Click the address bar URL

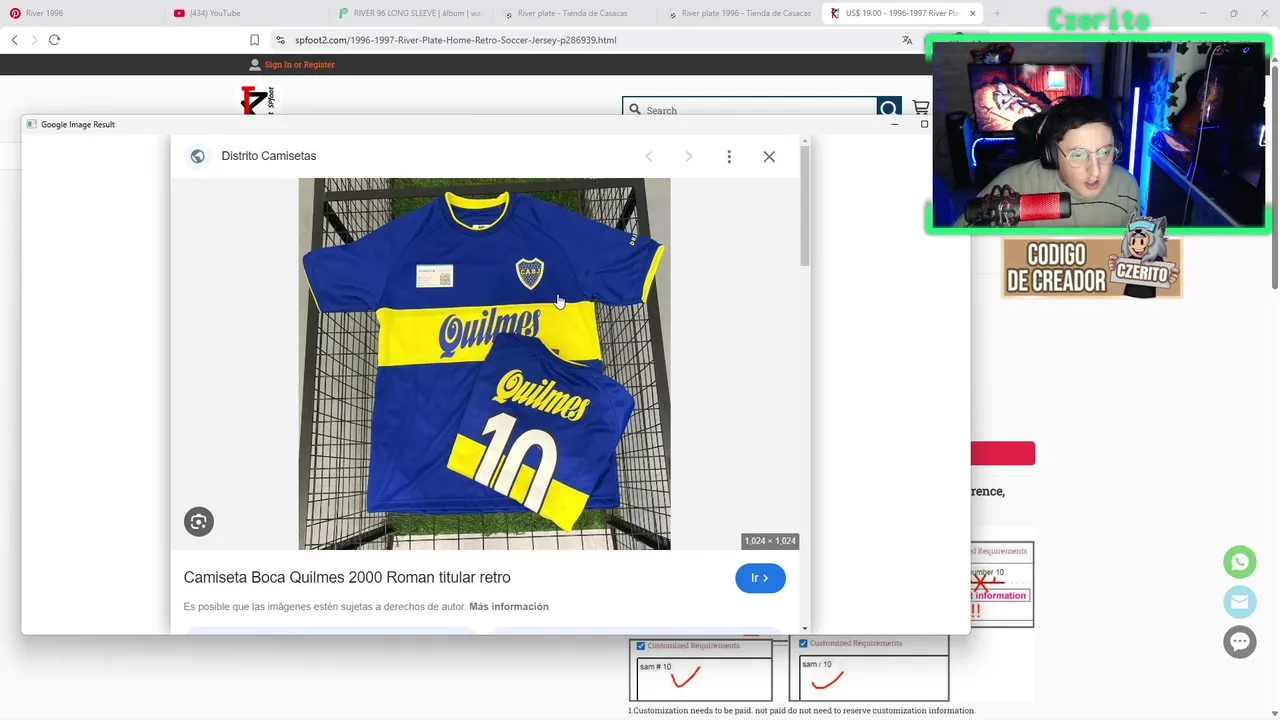click(456, 40)
